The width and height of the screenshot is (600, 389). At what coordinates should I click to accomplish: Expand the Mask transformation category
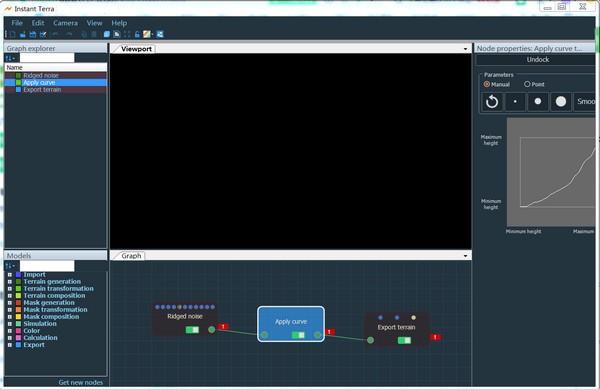pos(10,310)
